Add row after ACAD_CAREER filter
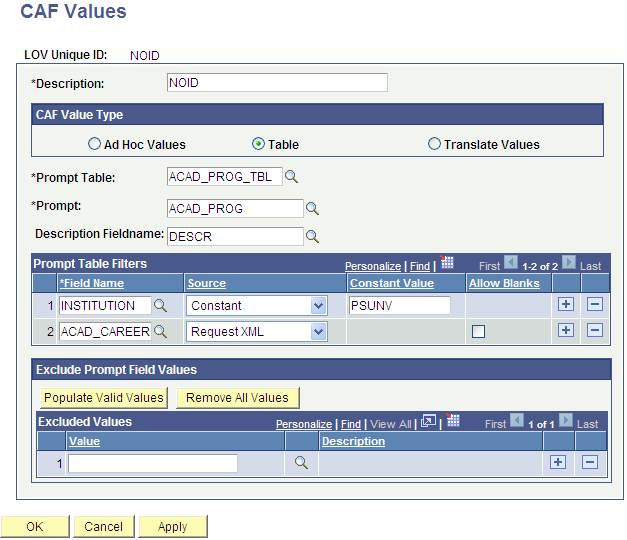This screenshot has height=540, width=627. pos(566,330)
